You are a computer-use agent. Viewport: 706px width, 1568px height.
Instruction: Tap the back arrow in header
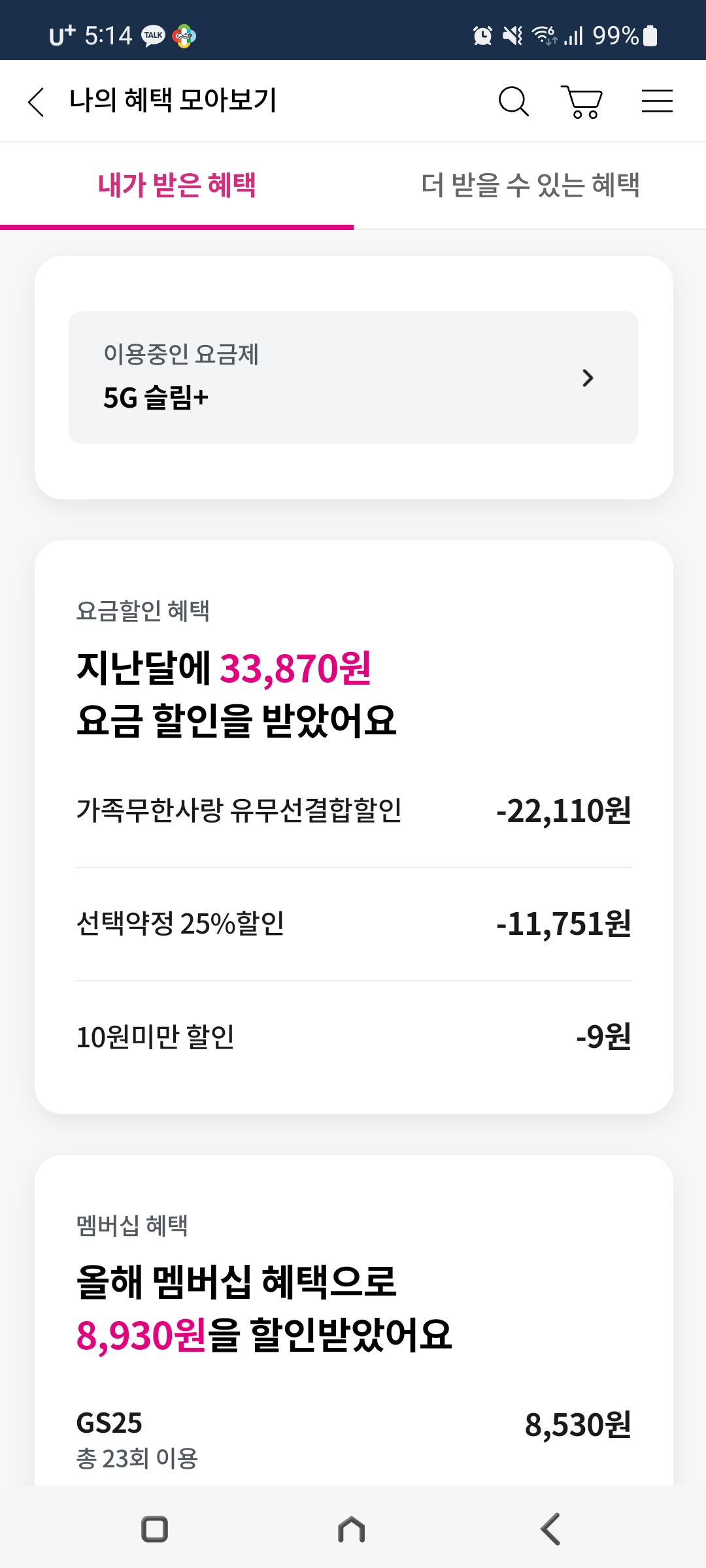coord(37,102)
